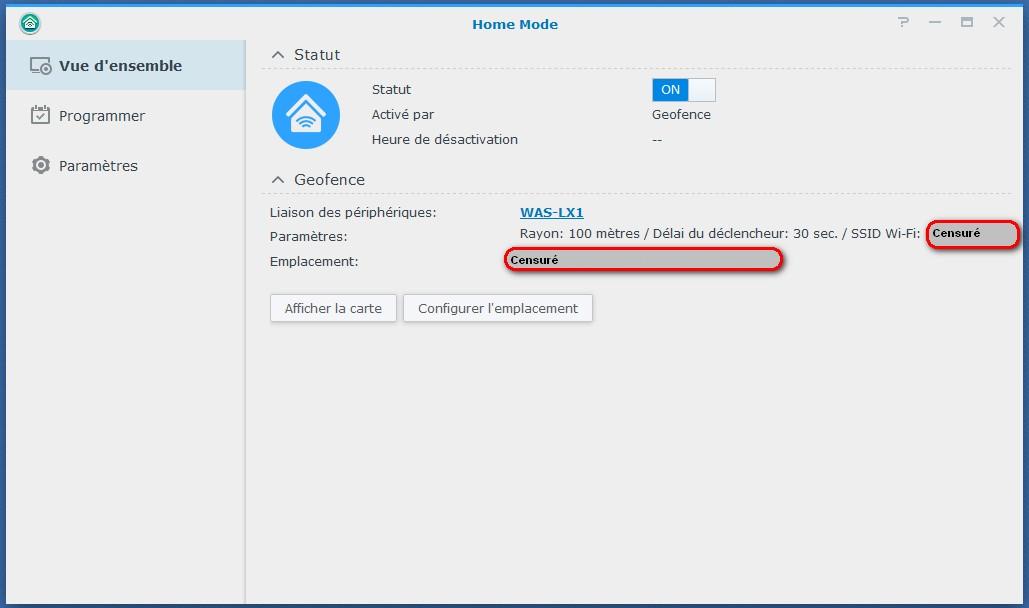Click the Paramètres gear icon
Screen dimensions: 1029x608
tap(41, 165)
